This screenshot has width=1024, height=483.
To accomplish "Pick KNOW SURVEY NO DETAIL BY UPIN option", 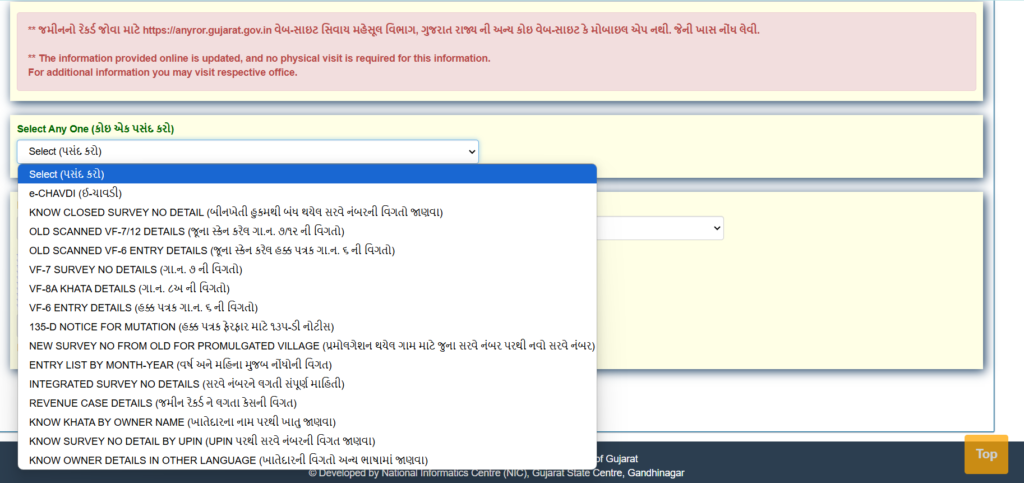I will (x=307, y=441).
